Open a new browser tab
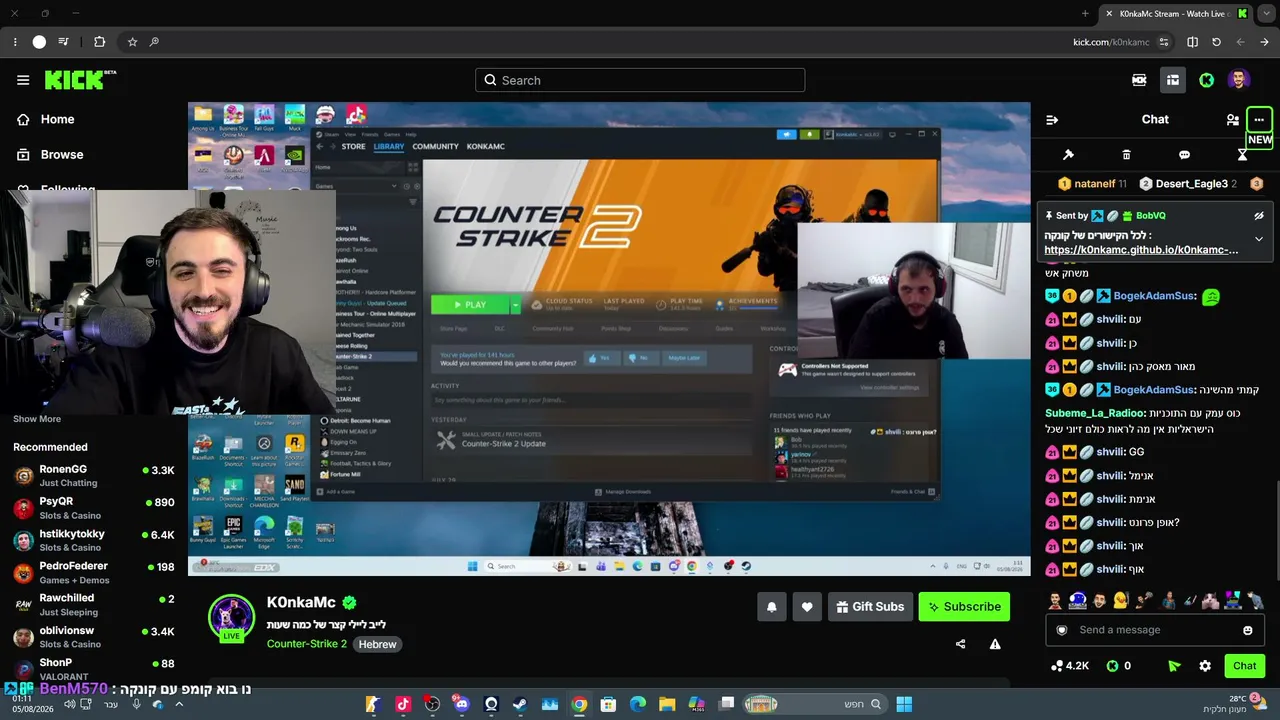 click(x=1085, y=14)
